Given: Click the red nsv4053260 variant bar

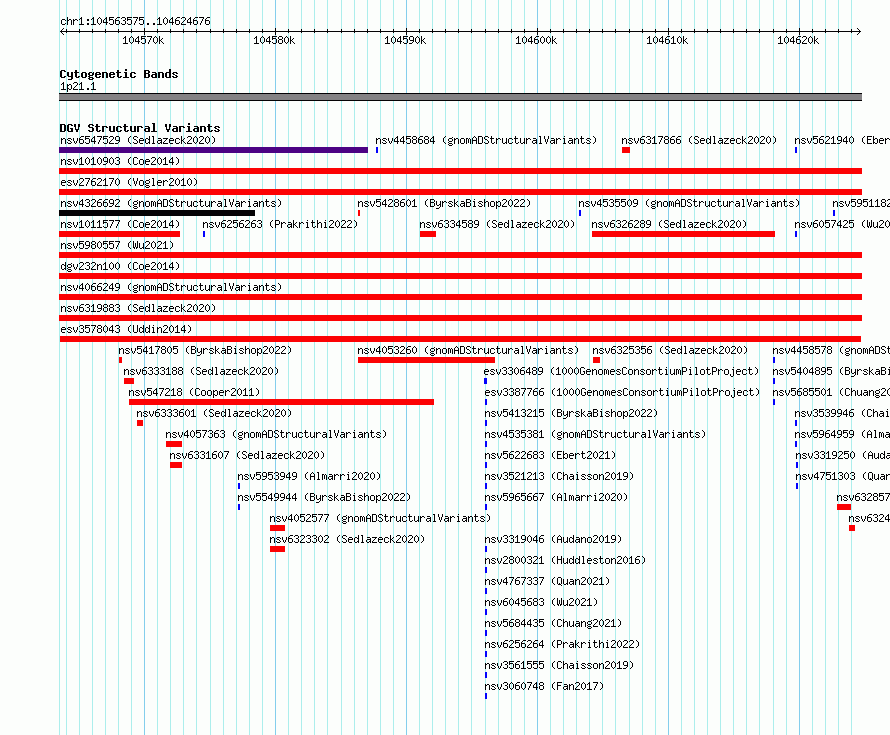Looking at the screenshot, I should click(x=426, y=360).
